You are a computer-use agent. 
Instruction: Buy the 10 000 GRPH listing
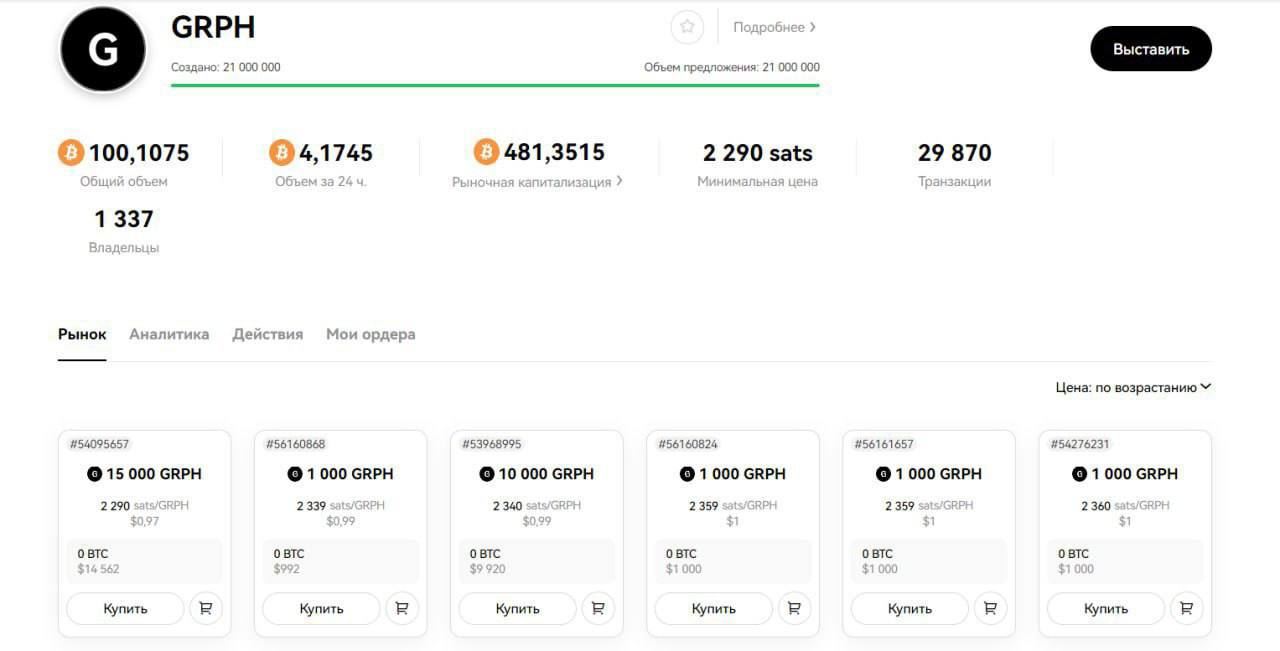pyautogui.click(x=517, y=608)
